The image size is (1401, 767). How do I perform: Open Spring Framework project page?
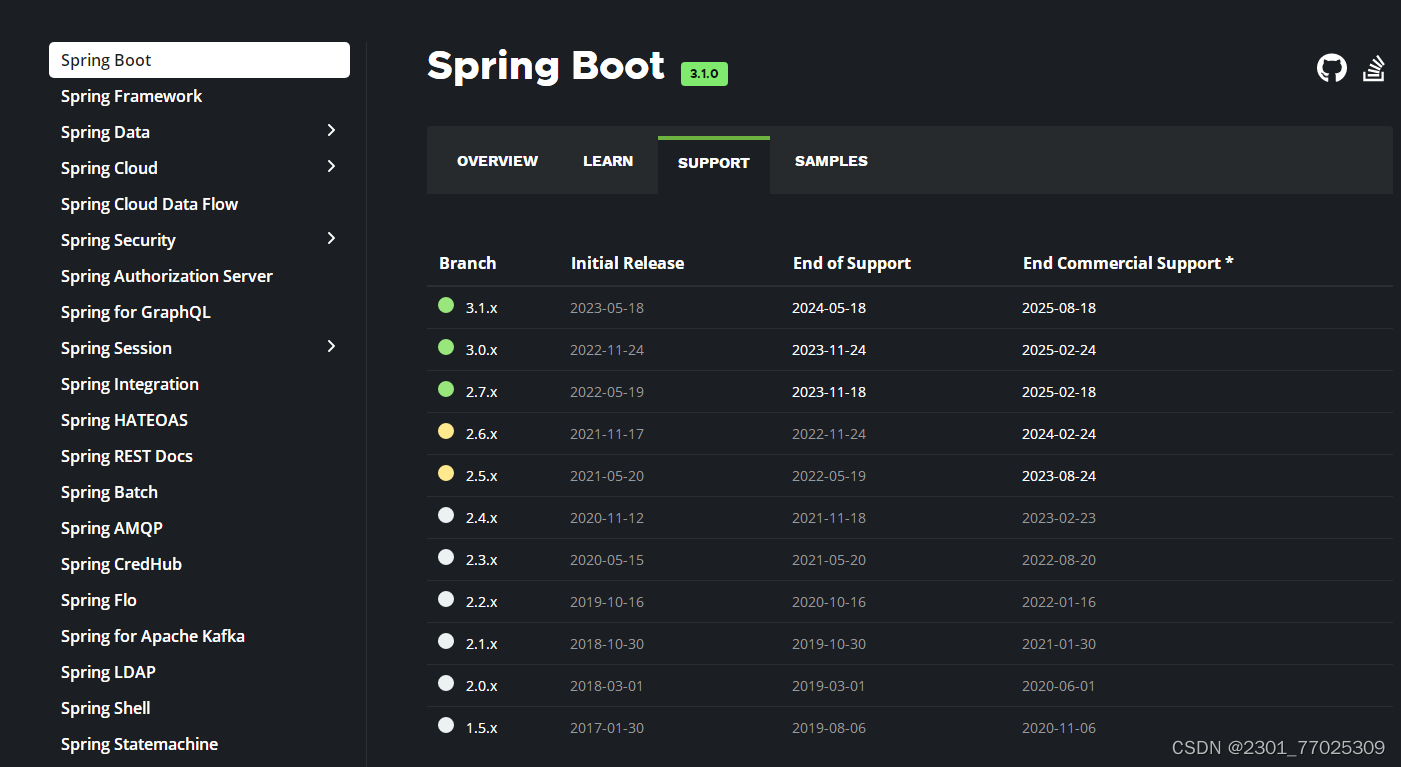pyautogui.click(x=131, y=96)
